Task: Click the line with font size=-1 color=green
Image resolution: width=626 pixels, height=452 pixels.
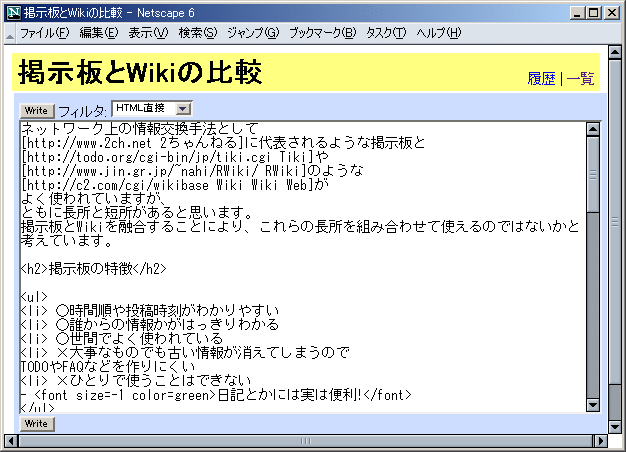Action: point(216,395)
